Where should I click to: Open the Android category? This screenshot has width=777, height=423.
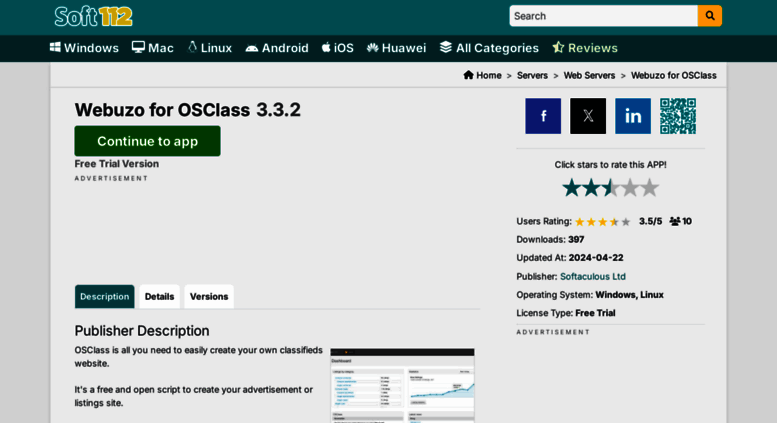(x=277, y=48)
